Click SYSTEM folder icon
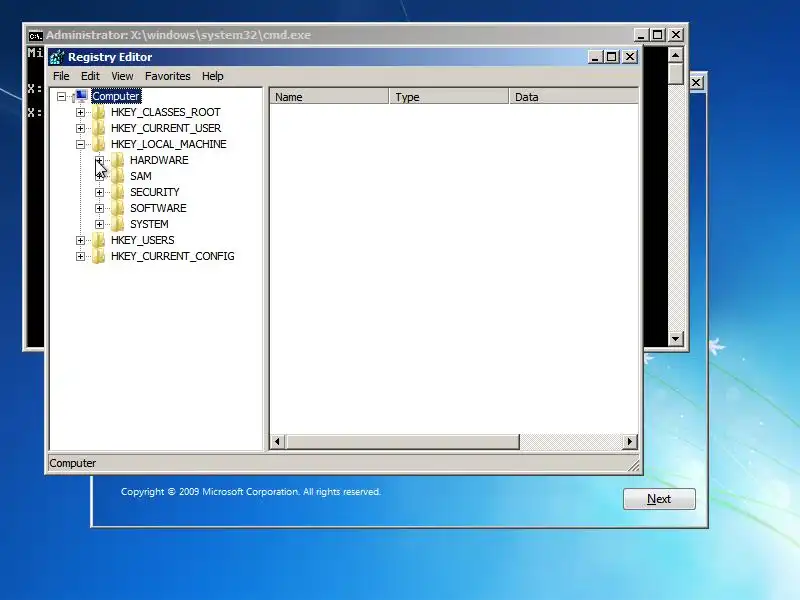This screenshot has width=800, height=600. tap(117, 224)
